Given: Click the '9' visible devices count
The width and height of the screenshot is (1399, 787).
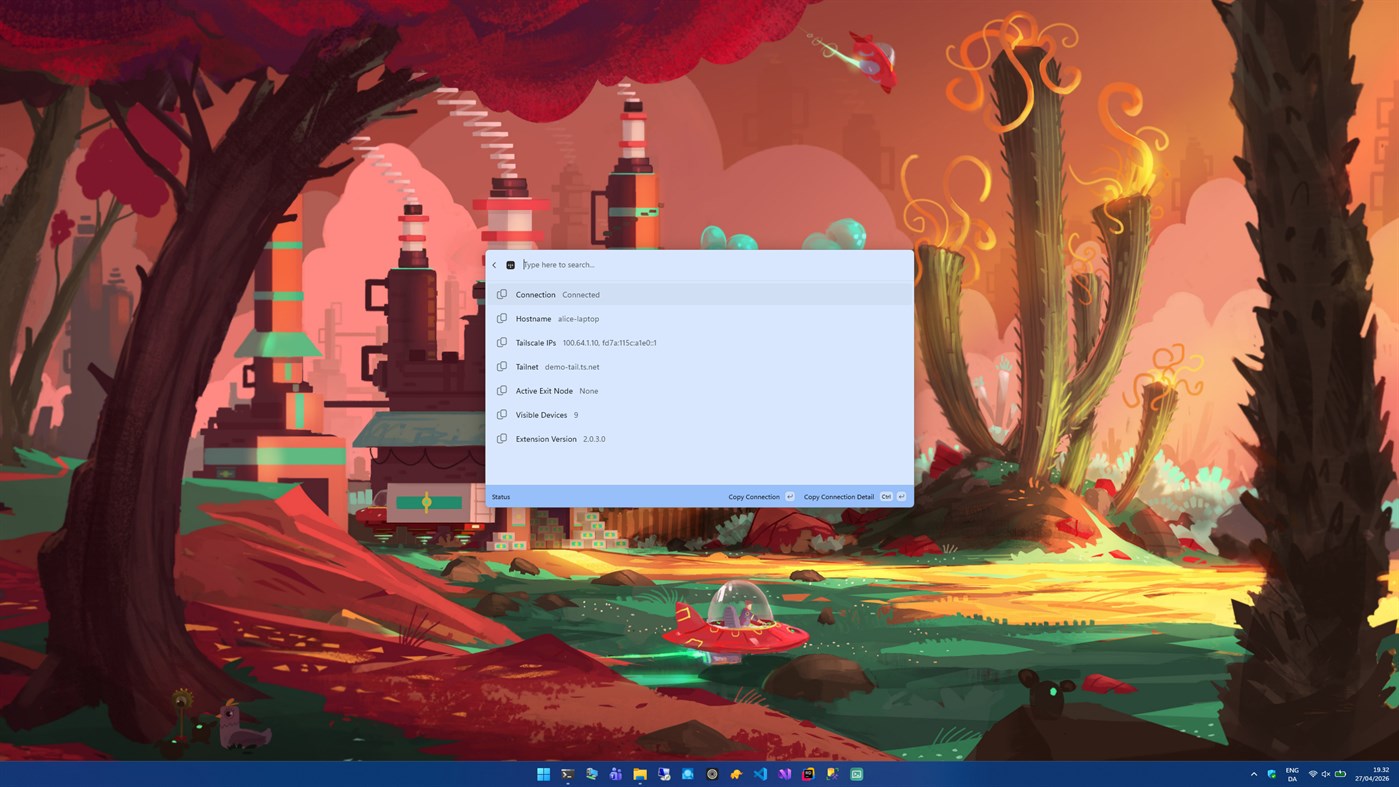Looking at the screenshot, I should tap(576, 415).
